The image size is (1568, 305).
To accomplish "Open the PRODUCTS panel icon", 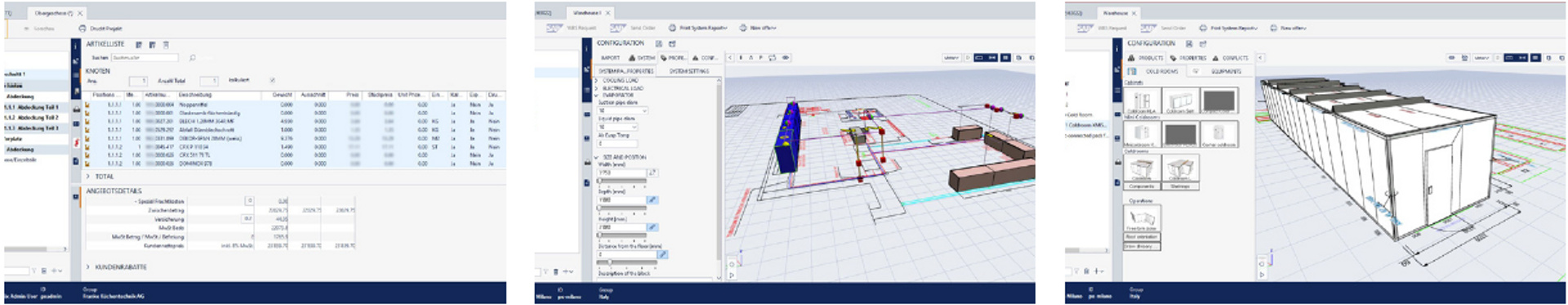I will pos(1131,58).
